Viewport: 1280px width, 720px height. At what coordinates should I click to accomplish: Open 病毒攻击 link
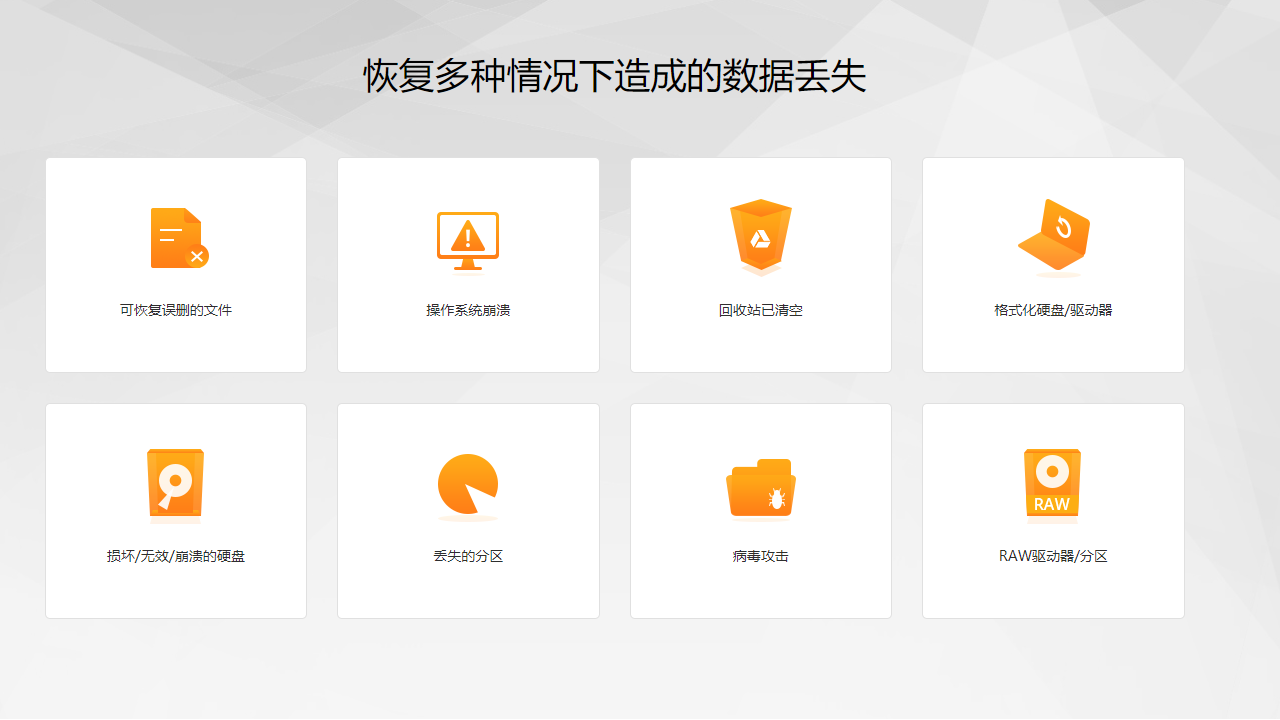(760, 556)
